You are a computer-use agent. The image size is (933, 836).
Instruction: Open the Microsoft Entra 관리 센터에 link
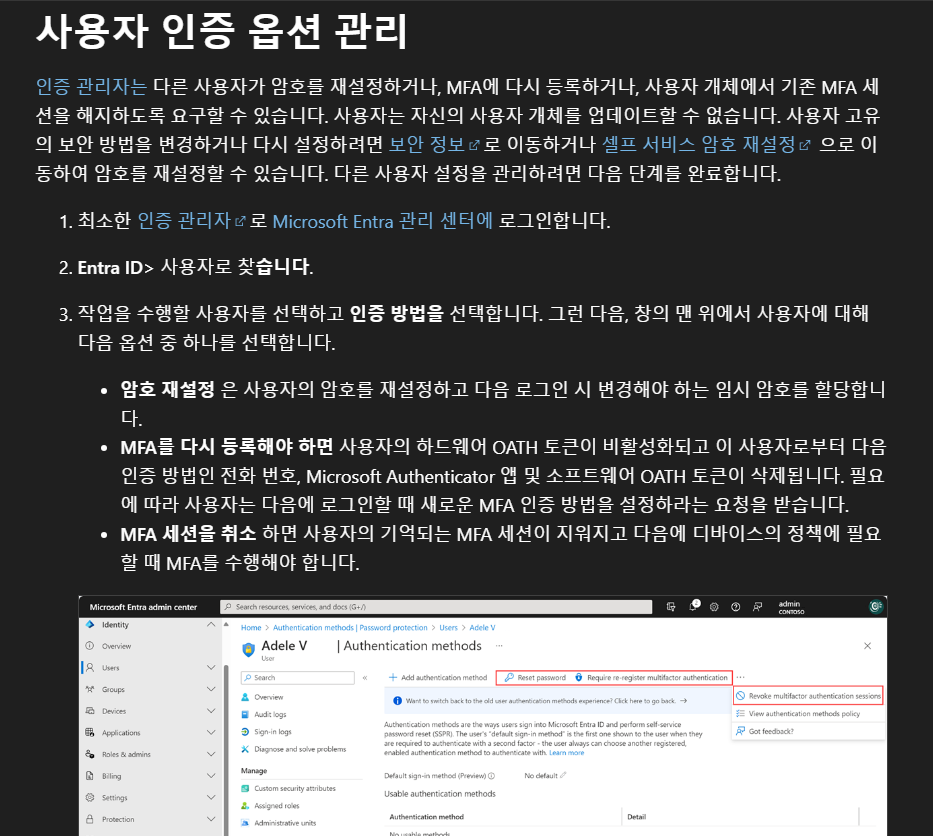pyautogui.click(x=383, y=221)
